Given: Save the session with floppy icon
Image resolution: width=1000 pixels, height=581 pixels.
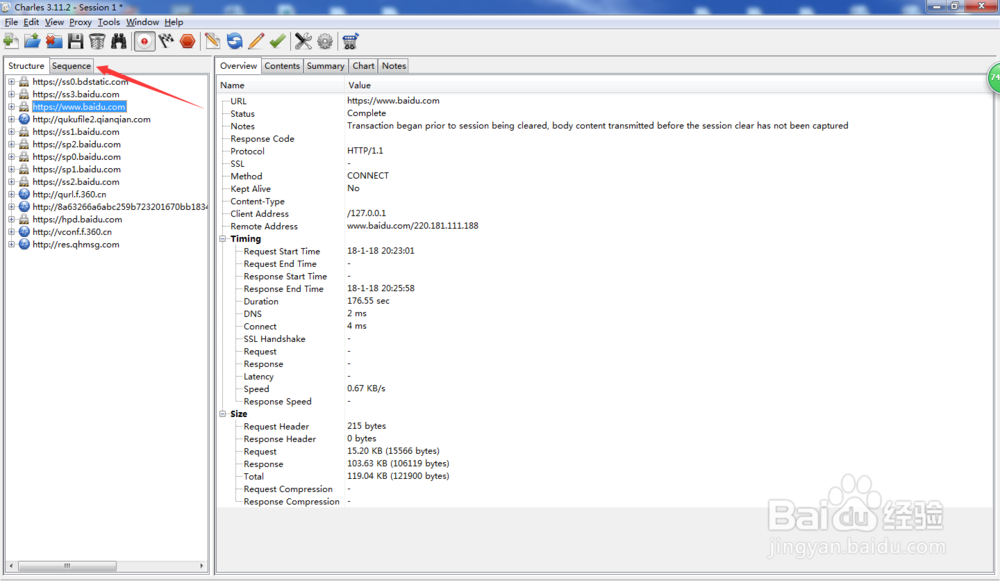Looking at the screenshot, I should [x=75, y=41].
